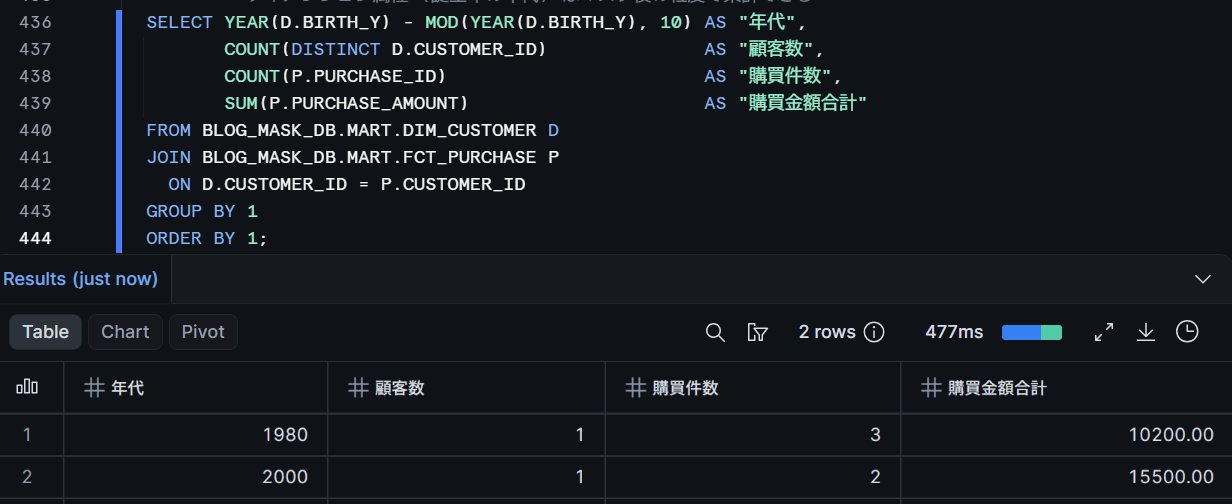Switch to the Chart view

pos(125,332)
